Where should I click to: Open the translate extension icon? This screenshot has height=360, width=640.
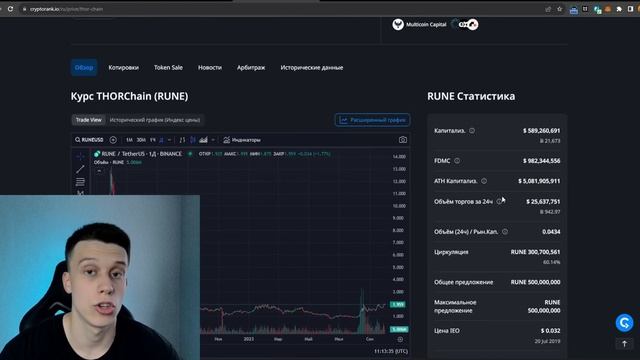[598, 9]
